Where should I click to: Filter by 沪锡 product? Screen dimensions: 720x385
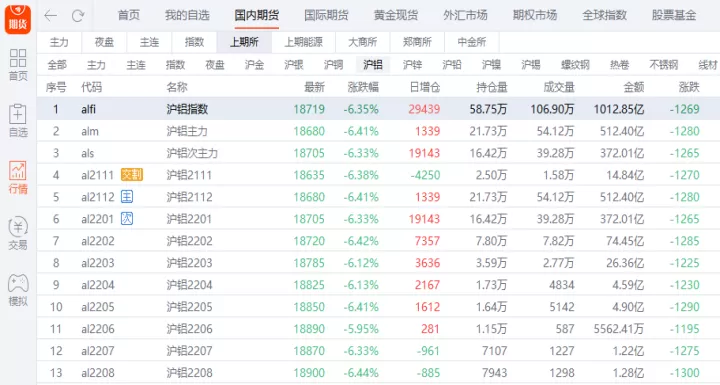(531, 65)
